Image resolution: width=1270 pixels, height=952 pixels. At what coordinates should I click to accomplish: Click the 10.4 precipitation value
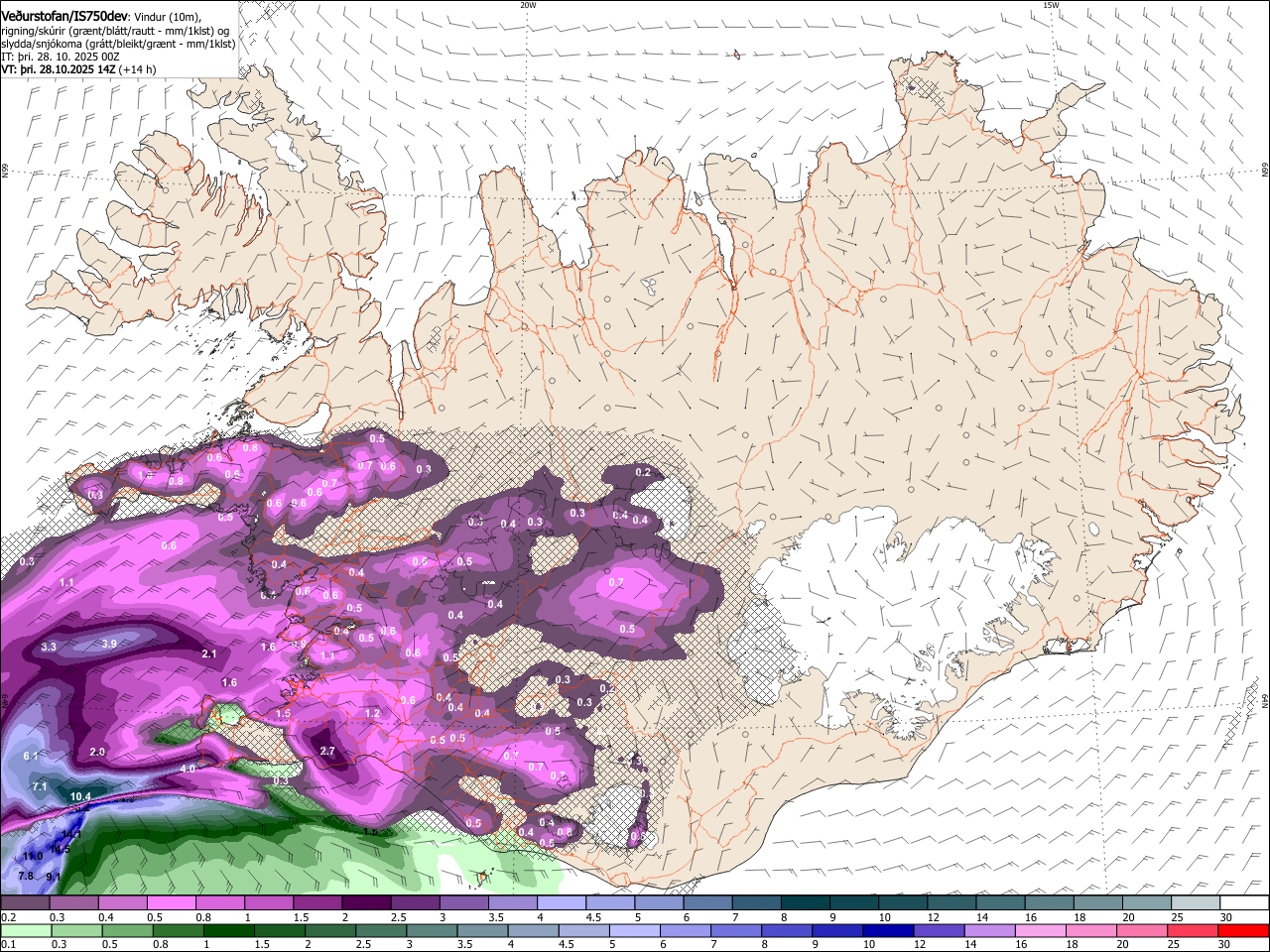click(x=80, y=796)
